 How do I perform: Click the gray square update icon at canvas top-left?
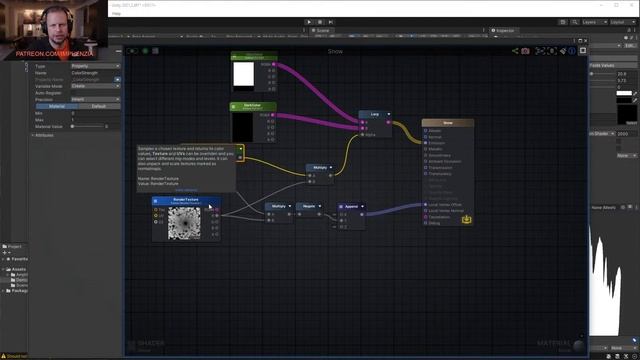coord(155,51)
